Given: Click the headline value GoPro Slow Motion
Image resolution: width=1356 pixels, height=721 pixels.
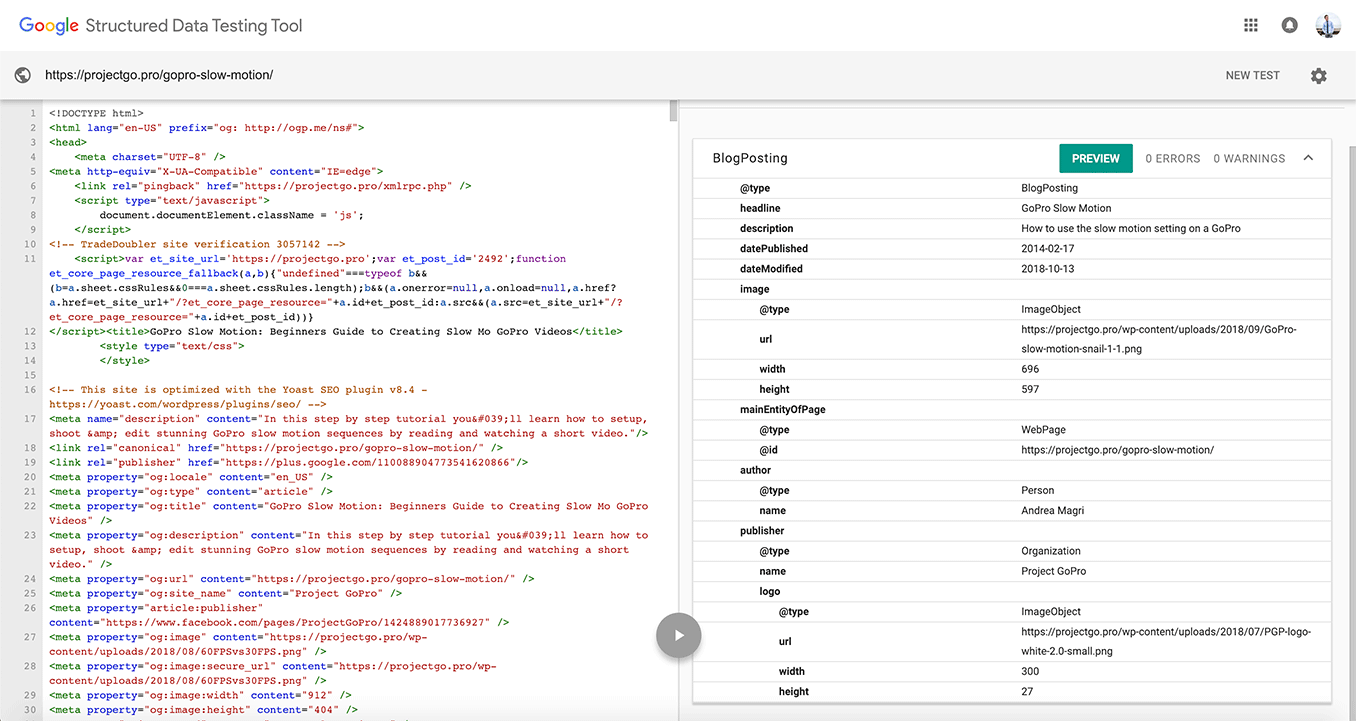Looking at the screenshot, I should coord(1066,208).
